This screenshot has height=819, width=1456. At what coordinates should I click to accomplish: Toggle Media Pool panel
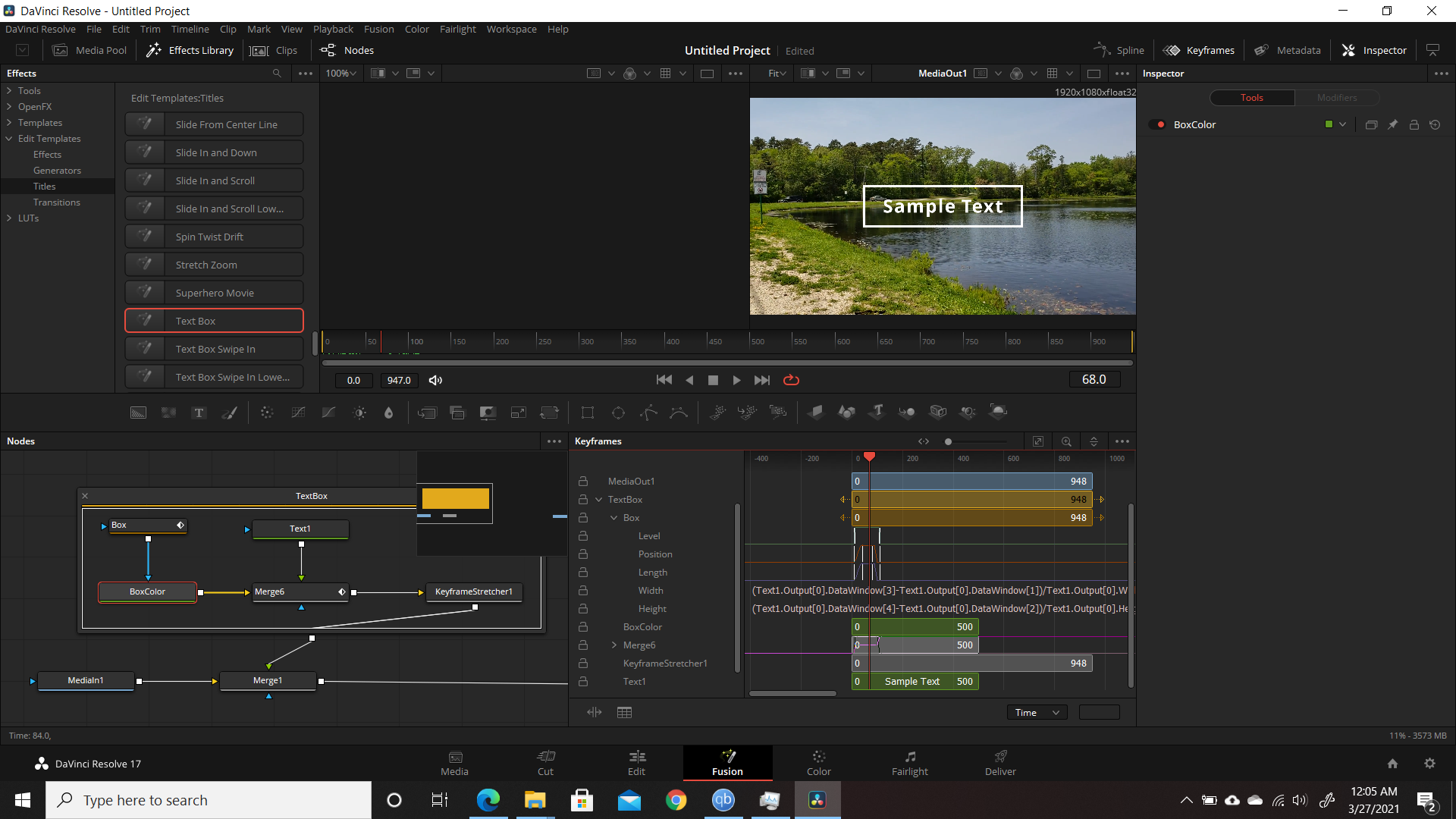pos(89,50)
